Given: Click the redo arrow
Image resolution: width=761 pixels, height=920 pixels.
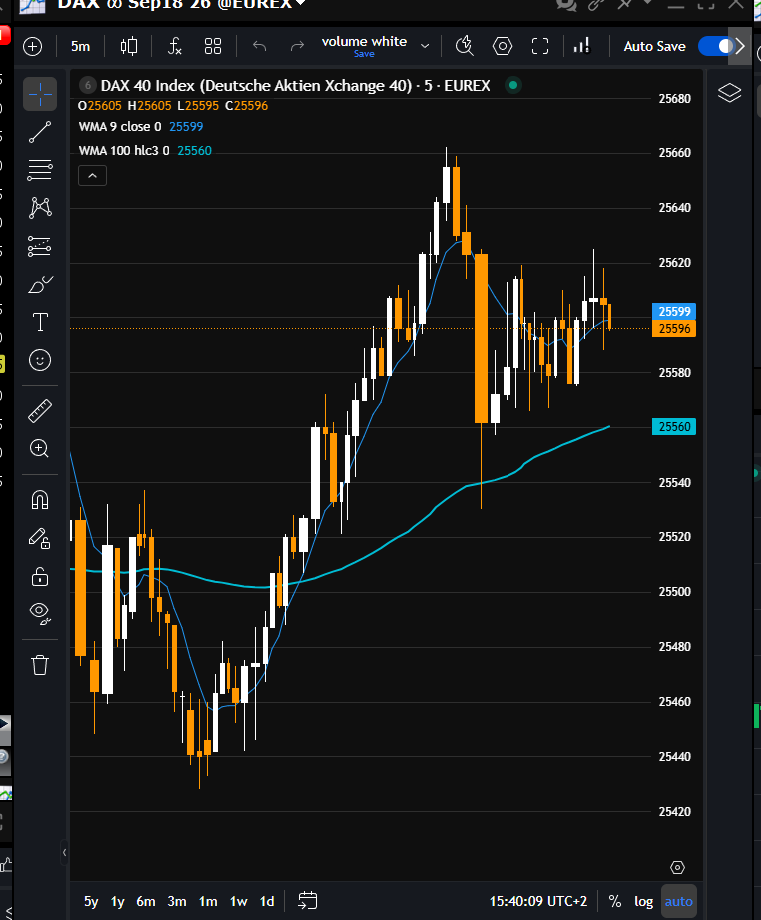Looking at the screenshot, I should click(297, 46).
